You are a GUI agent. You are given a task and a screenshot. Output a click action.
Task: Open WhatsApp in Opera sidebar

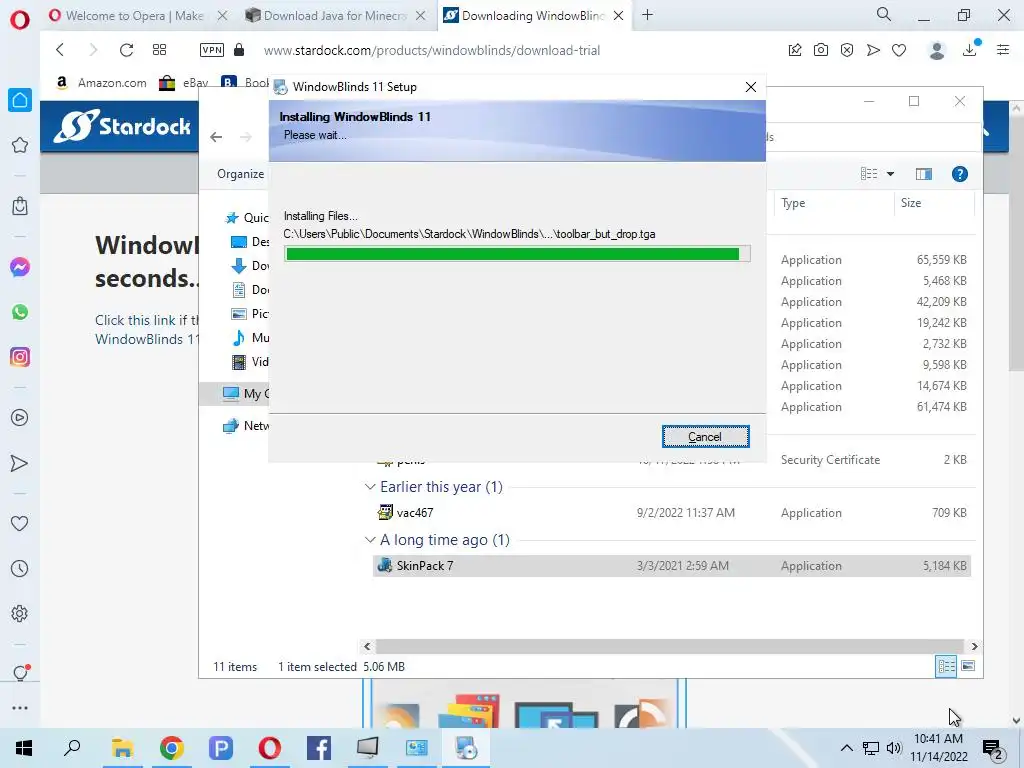pyautogui.click(x=20, y=312)
